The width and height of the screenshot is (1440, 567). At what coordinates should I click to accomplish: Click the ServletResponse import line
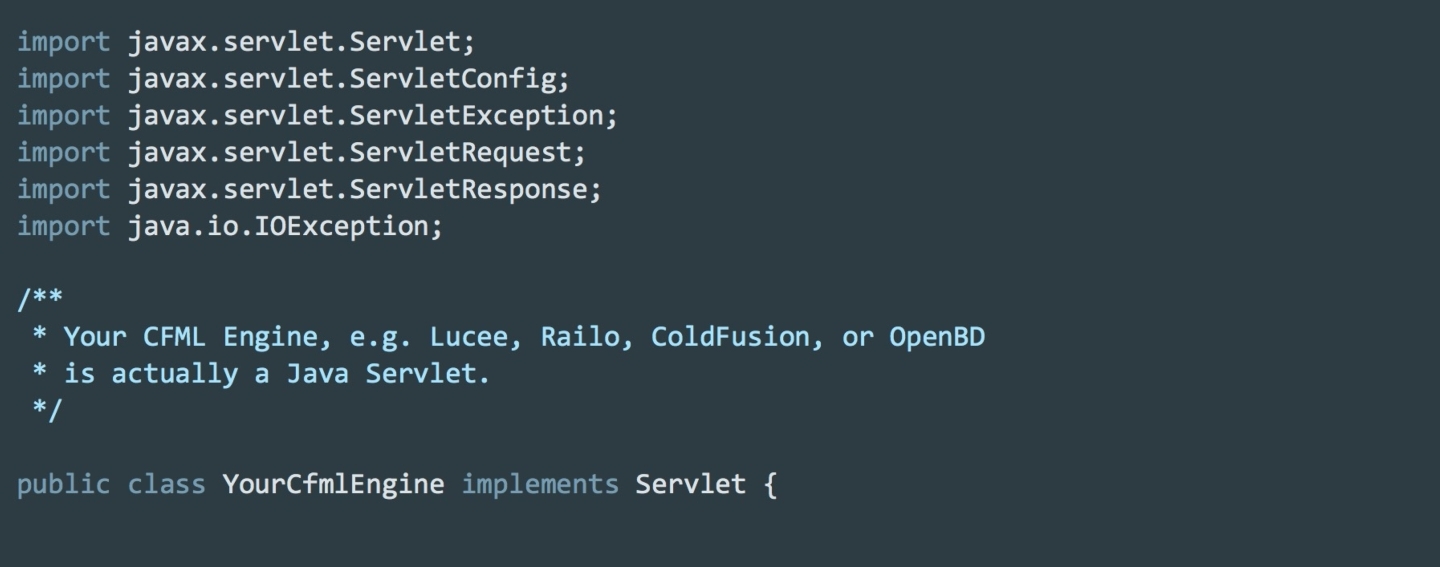tap(309, 189)
